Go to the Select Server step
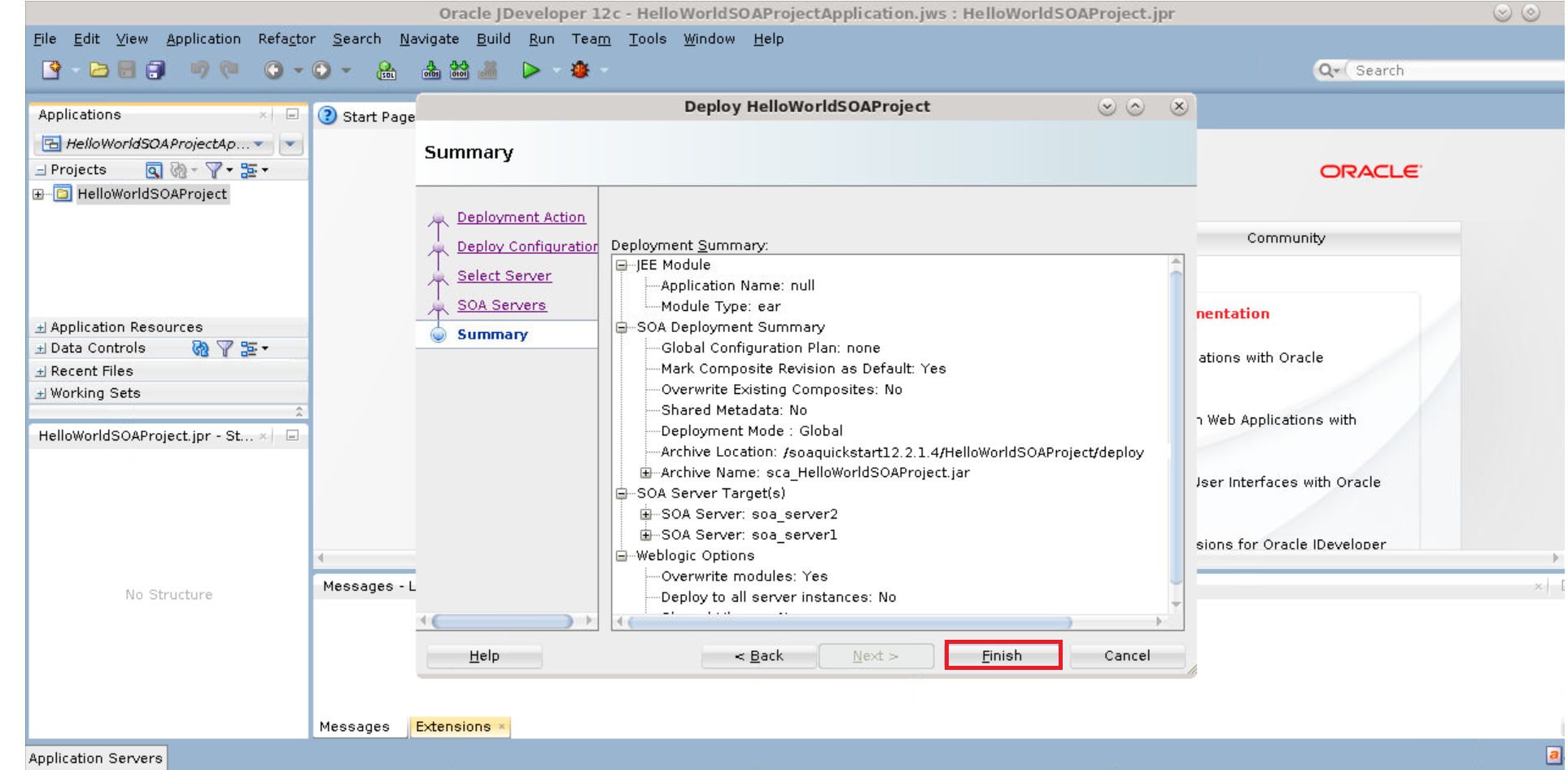The width and height of the screenshot is (1568, 770). tap(504, 276)
